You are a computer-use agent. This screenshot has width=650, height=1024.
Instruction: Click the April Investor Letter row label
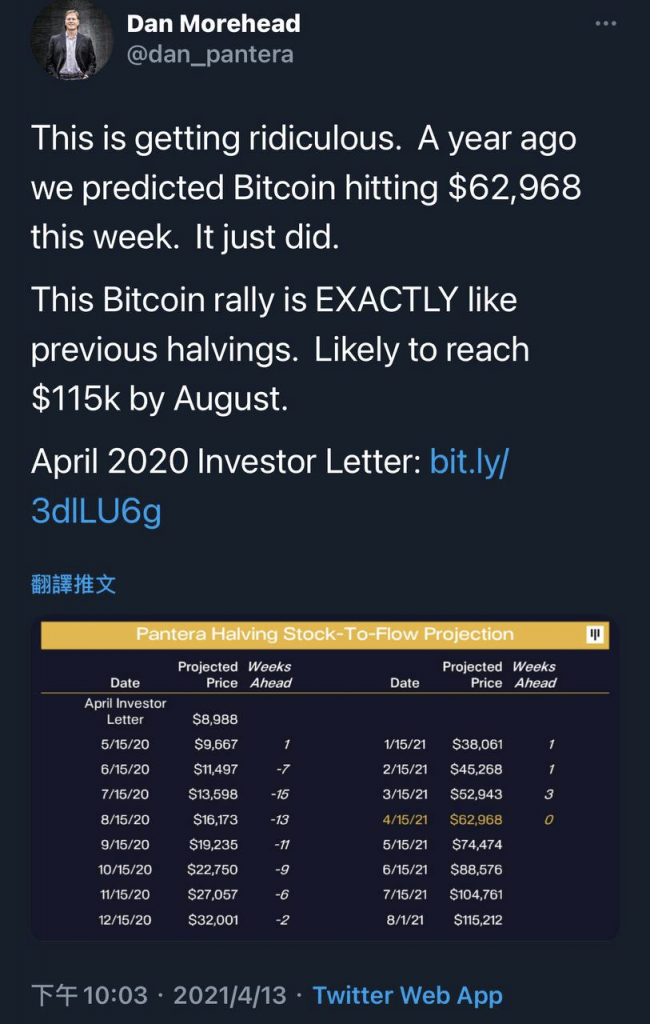pyautogui.click(x=125, y=711)
